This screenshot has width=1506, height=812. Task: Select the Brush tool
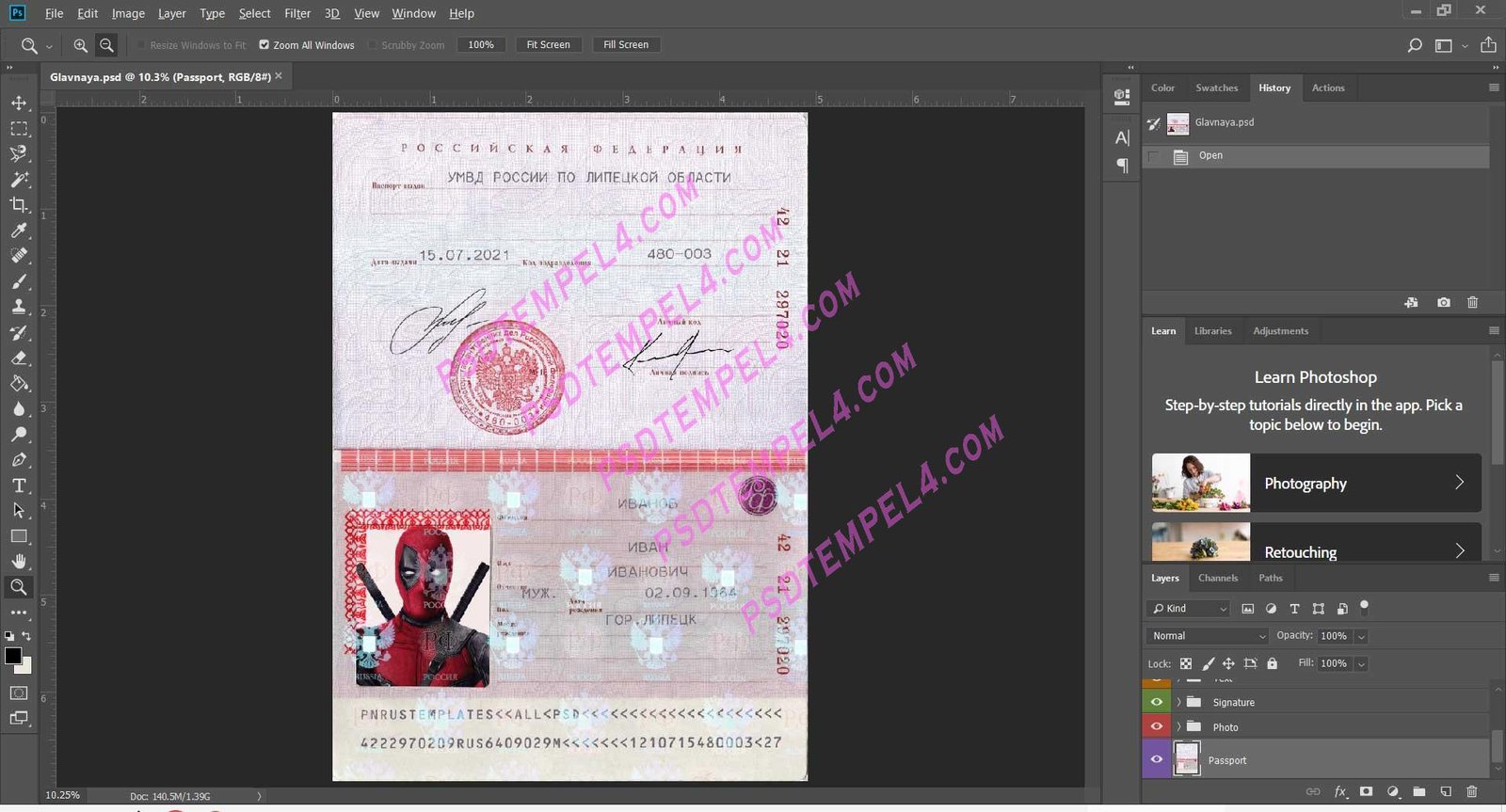tap(19, 281)
